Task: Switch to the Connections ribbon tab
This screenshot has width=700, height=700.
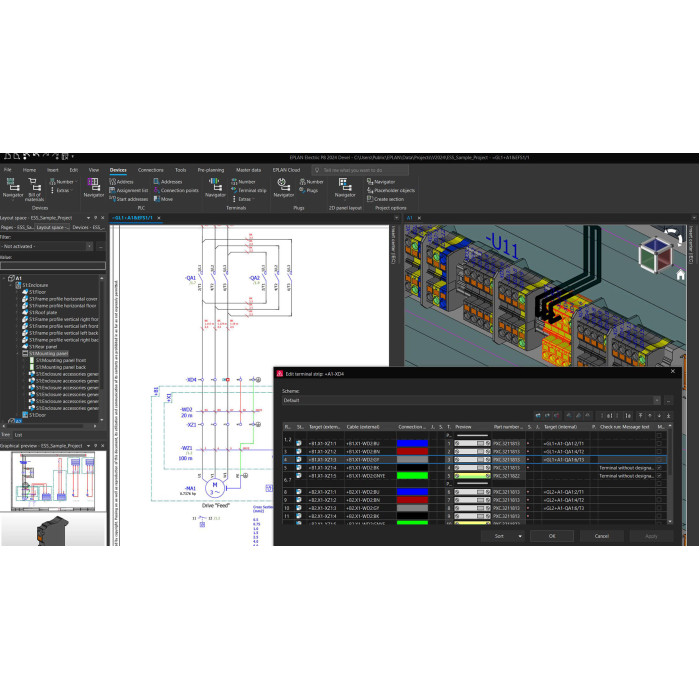Action: click(x=150, y=170)
